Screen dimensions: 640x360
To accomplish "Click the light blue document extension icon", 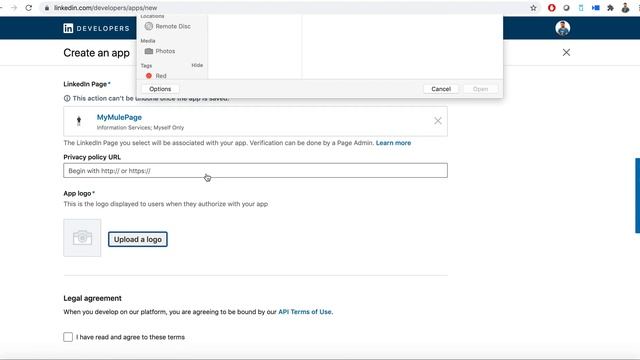I will 581,8.
